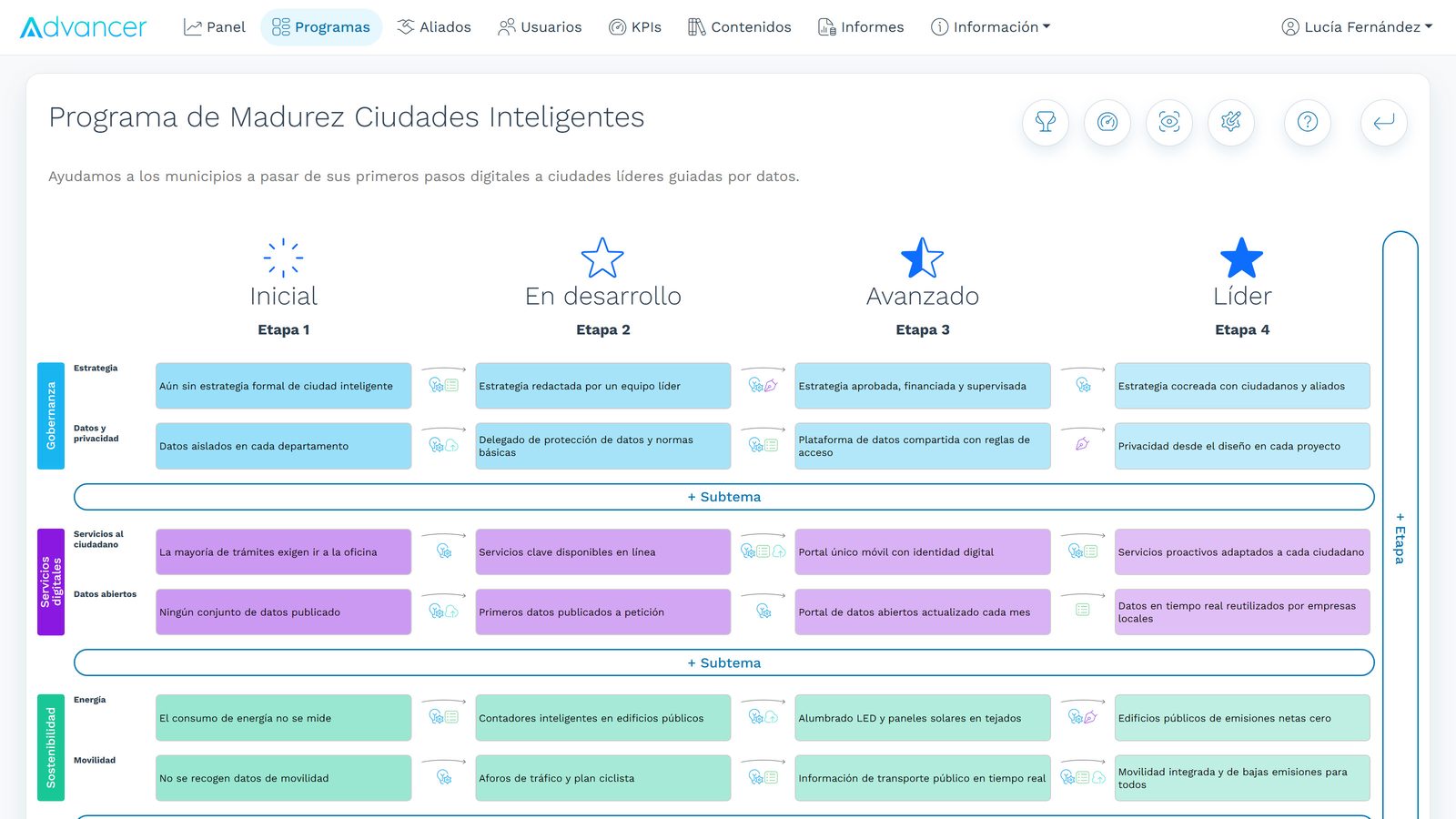
Task: Open the trophy icon button
Action: [x=1046, y=122]
